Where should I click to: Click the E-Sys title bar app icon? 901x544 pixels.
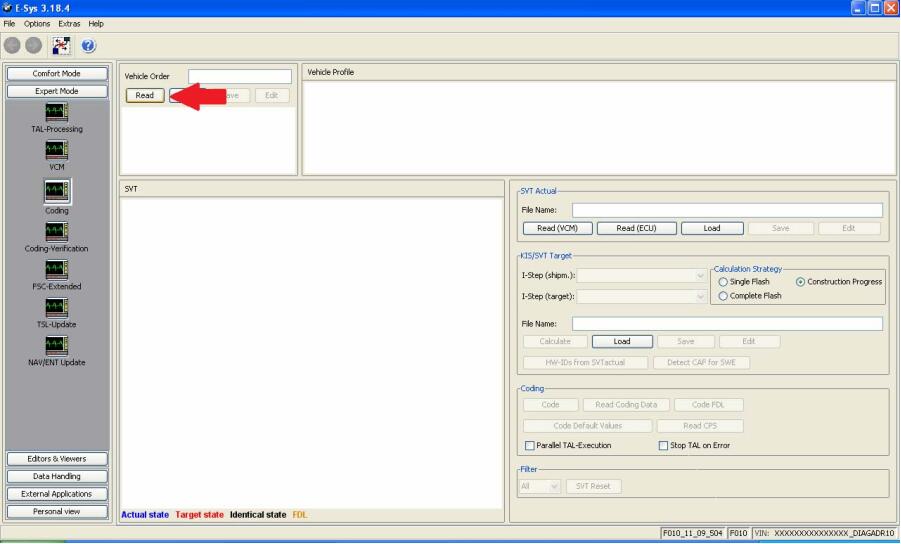click(7, 8)
